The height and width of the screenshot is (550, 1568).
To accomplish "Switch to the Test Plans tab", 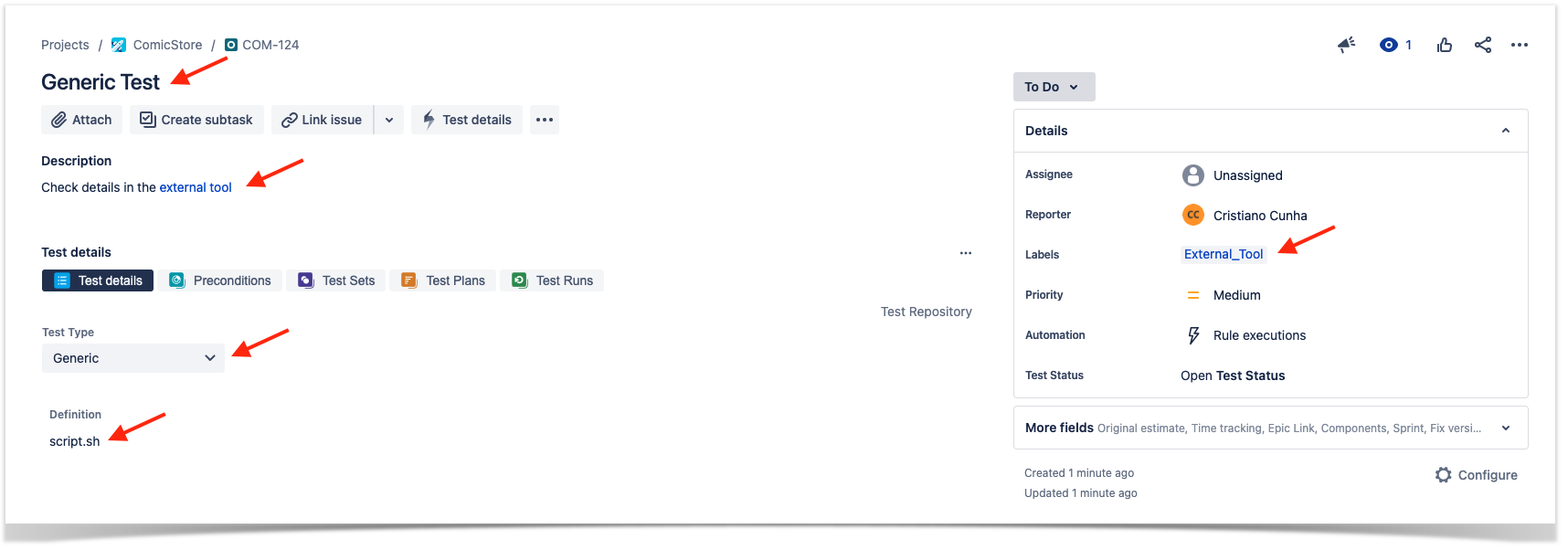I will click(x=443, y=280).
